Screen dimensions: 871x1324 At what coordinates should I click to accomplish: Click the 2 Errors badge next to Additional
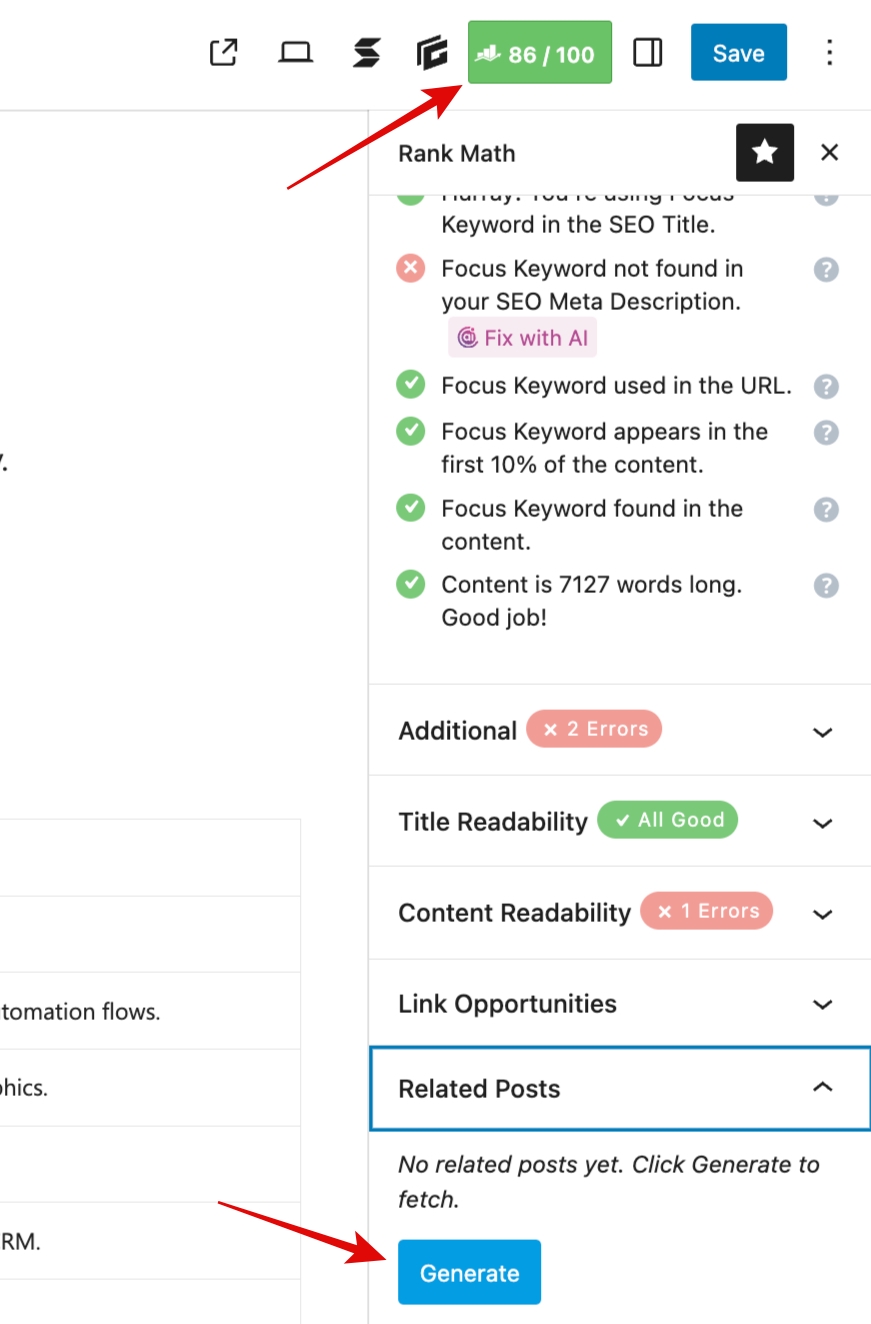[x=594, y=729]
